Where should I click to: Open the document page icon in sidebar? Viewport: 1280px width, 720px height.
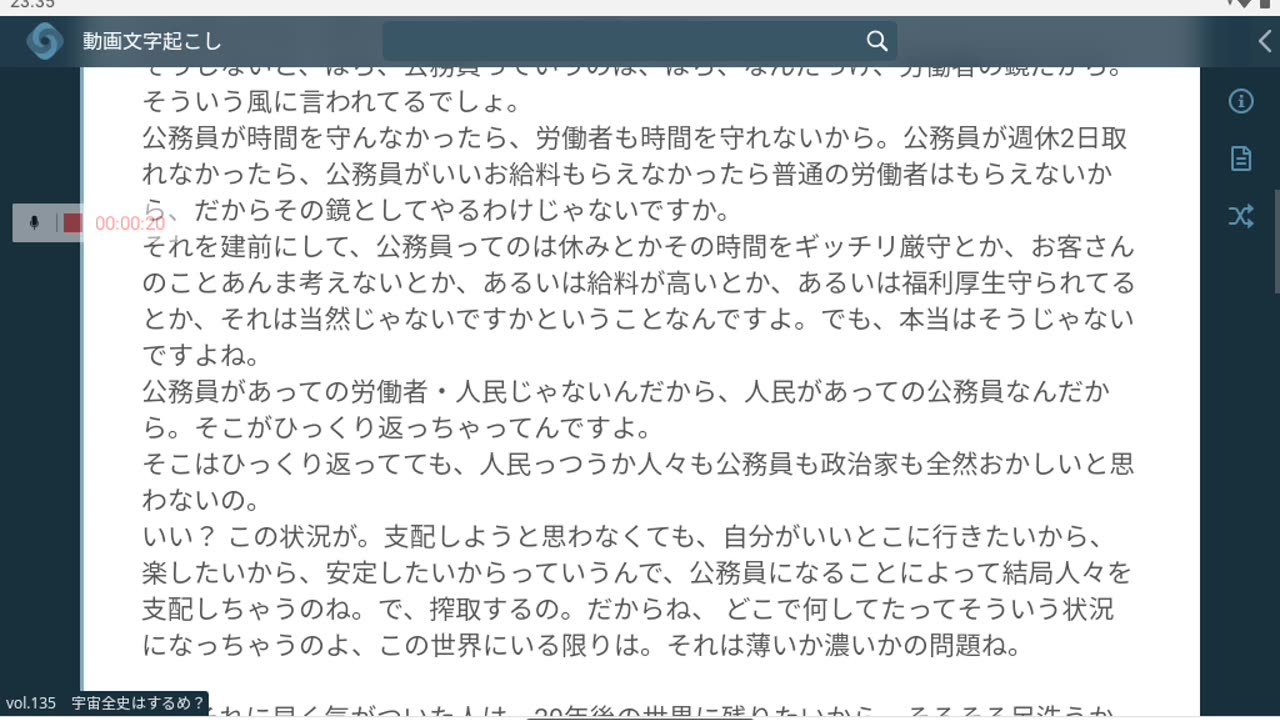[x=1241, y=158]
